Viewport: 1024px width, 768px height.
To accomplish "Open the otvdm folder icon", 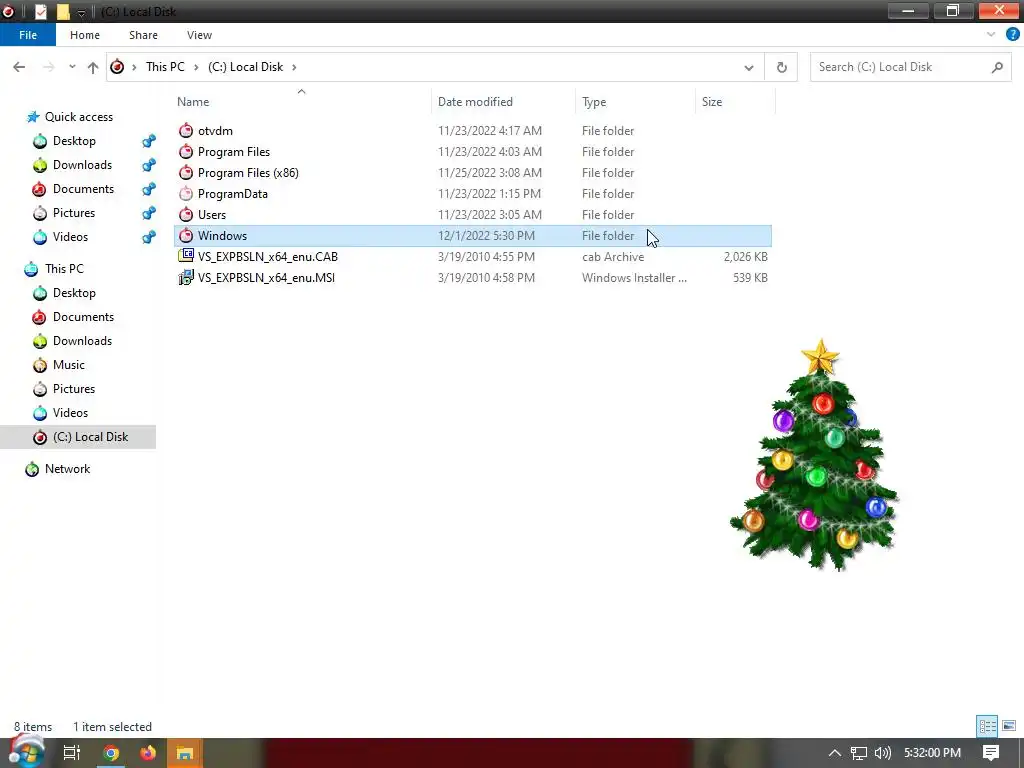I will pos(186,131).
